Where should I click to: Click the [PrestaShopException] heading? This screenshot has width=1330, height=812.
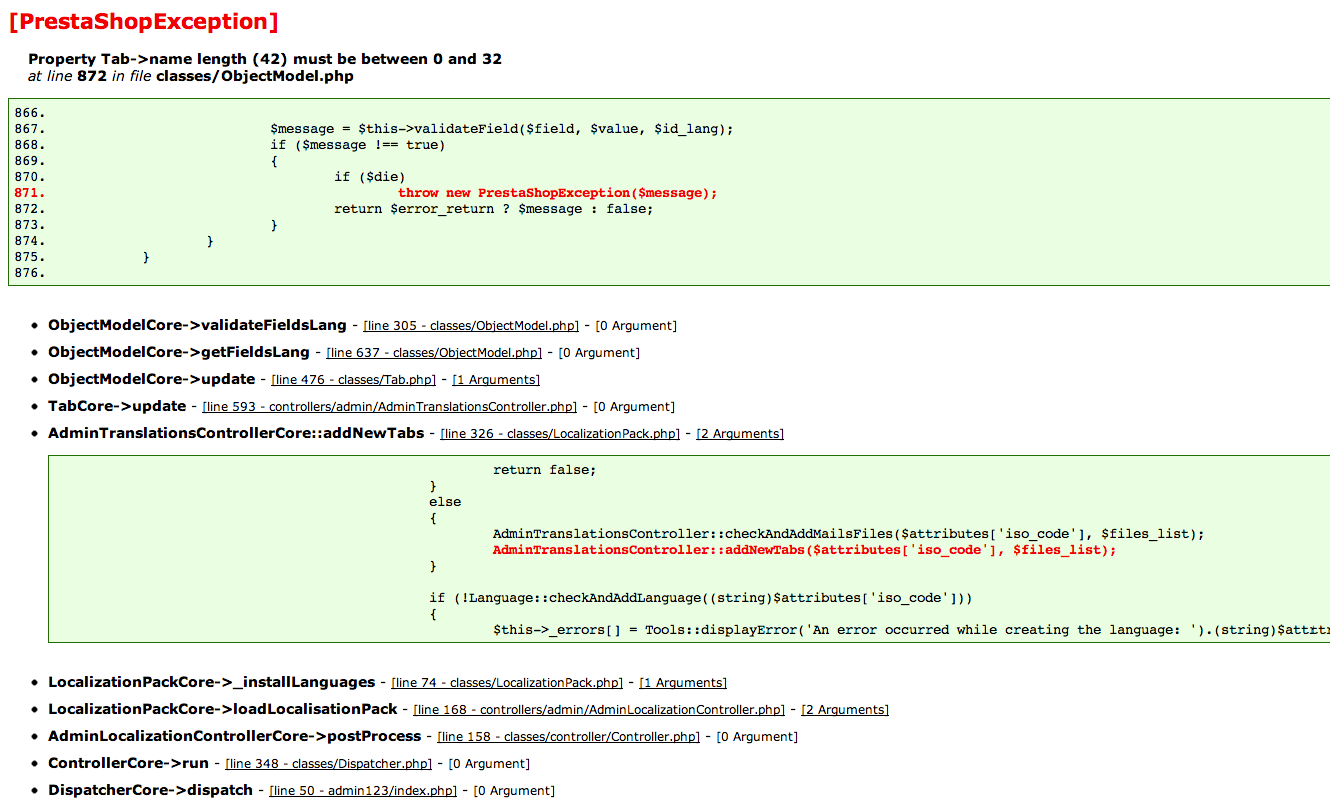143,21
